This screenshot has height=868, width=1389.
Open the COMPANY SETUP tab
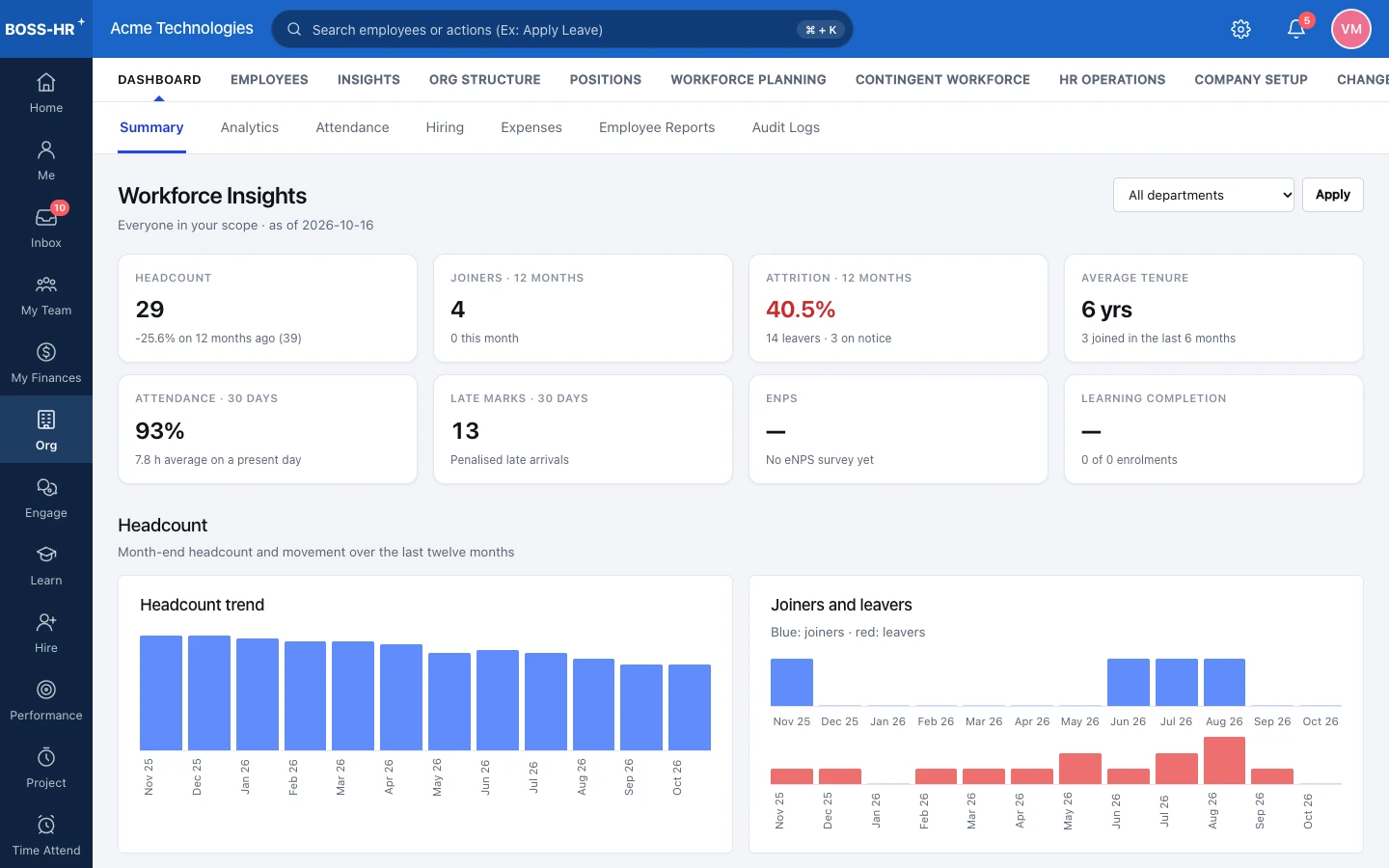[1250, 80]
